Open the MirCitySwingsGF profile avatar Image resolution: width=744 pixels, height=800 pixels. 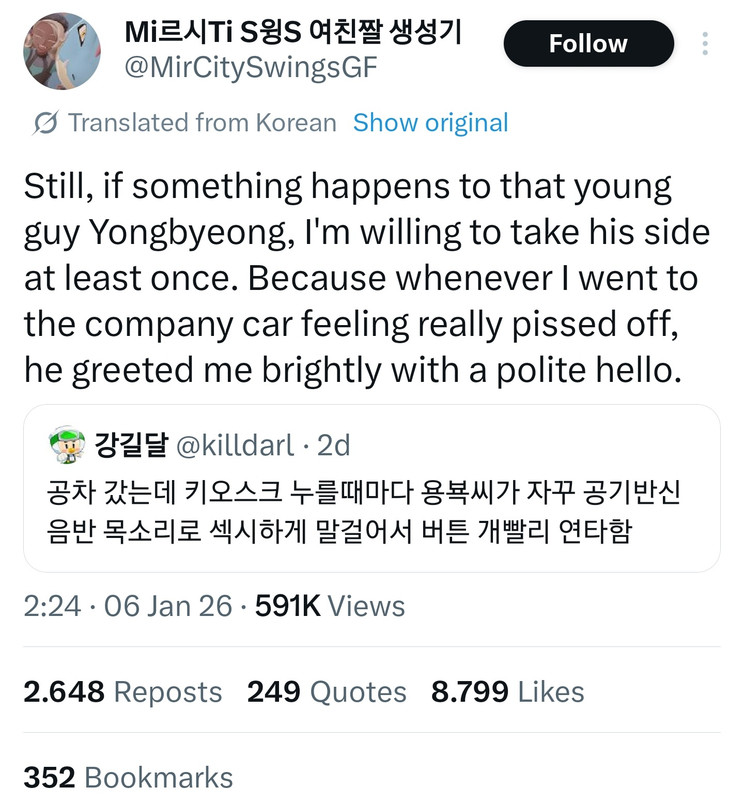[61, 50]
